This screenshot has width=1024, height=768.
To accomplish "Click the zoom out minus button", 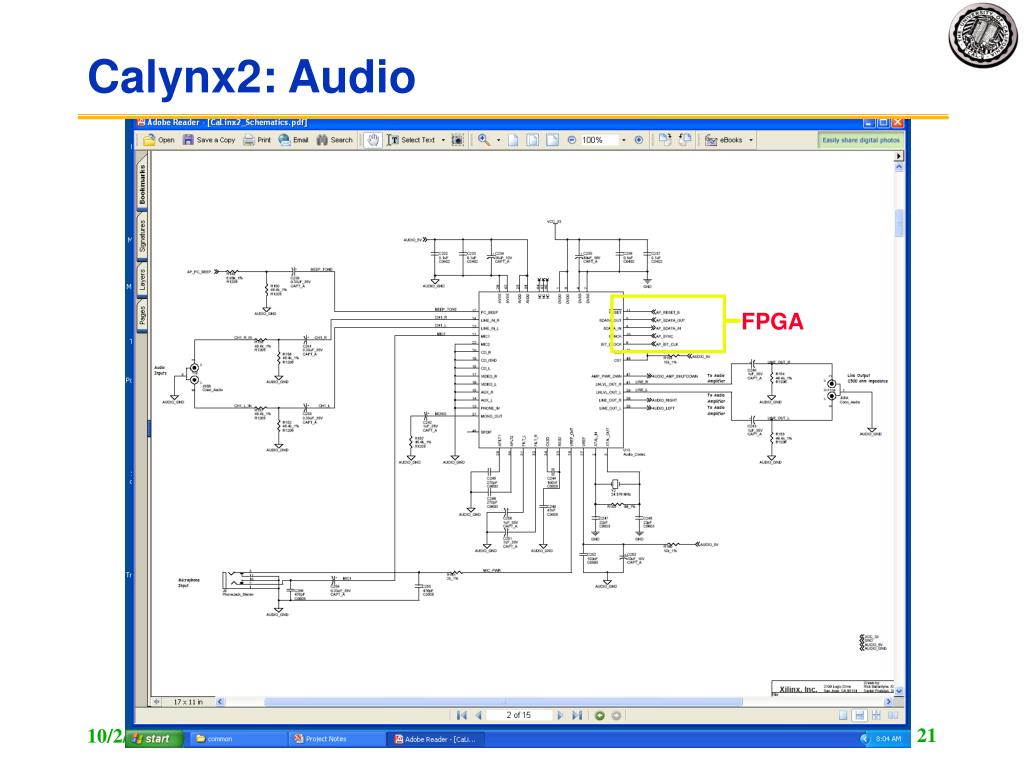I will pos(572,140).
